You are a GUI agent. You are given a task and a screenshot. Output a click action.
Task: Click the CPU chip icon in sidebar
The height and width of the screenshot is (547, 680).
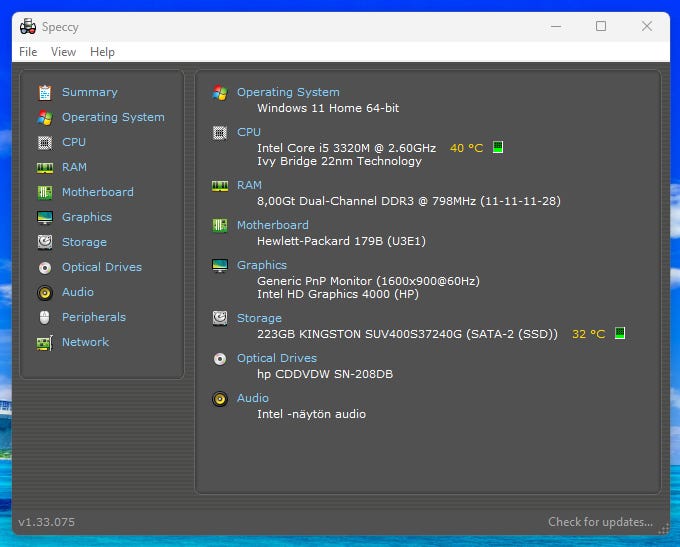(45, 143)
